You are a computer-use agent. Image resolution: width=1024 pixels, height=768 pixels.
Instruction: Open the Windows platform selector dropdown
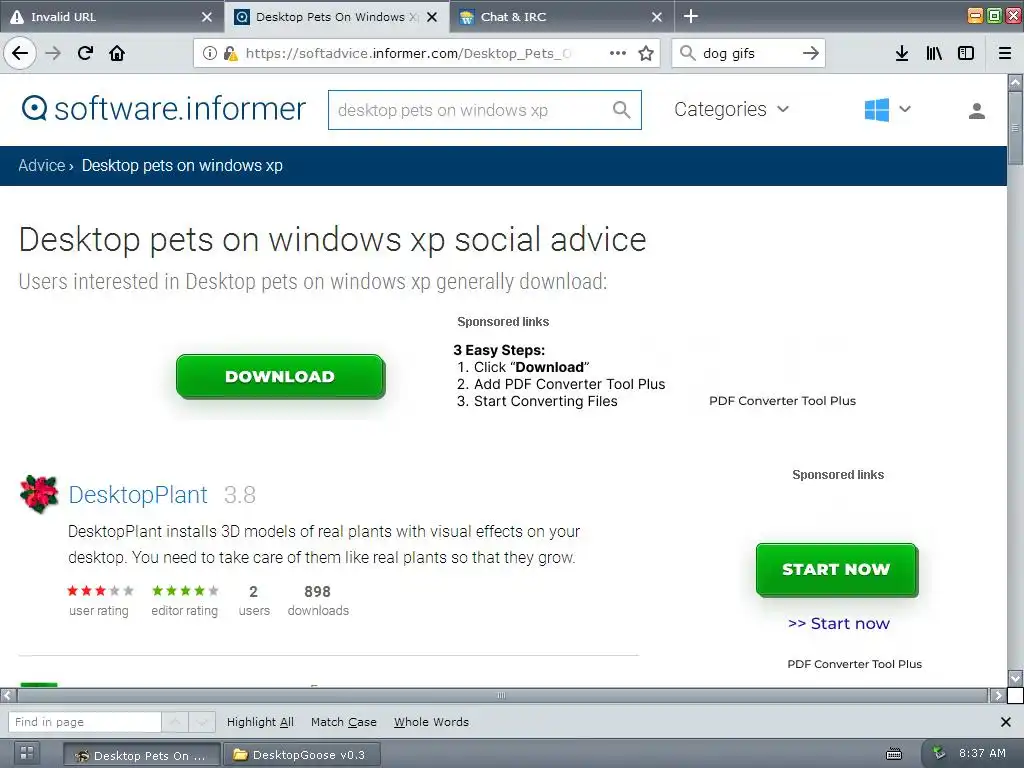click(x=887, y=110)
